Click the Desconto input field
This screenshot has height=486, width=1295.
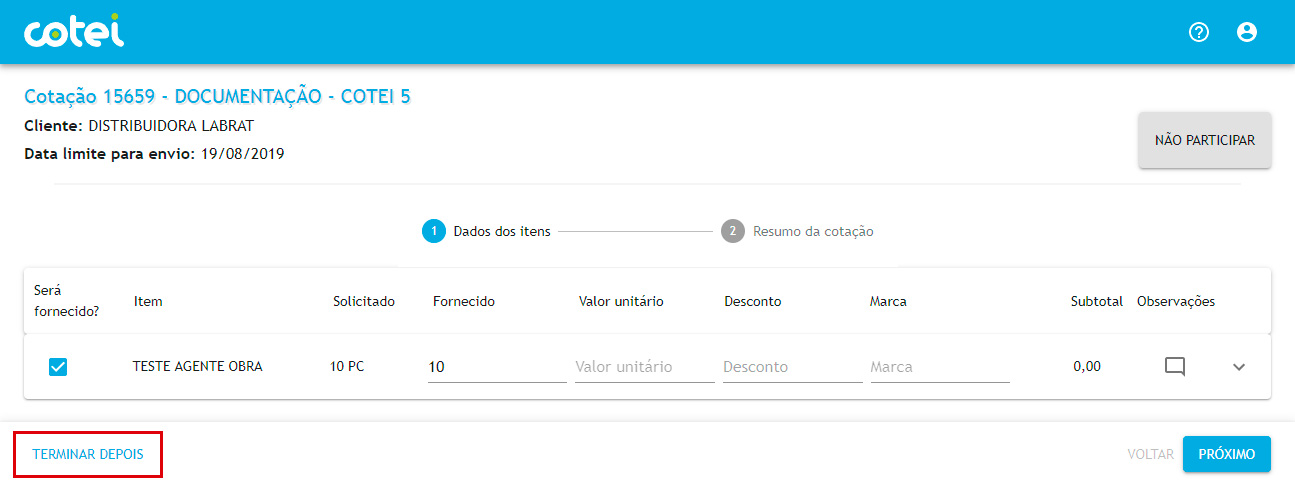[x=791, y=367]
